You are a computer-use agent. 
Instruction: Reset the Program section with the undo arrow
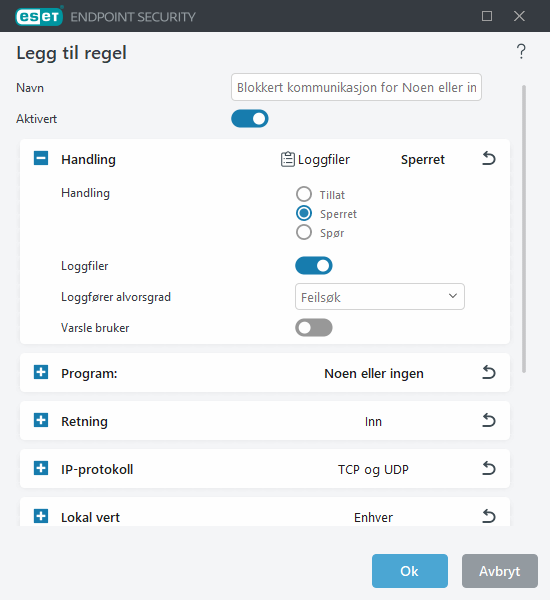pyautogui.click(x=489, y=372)
